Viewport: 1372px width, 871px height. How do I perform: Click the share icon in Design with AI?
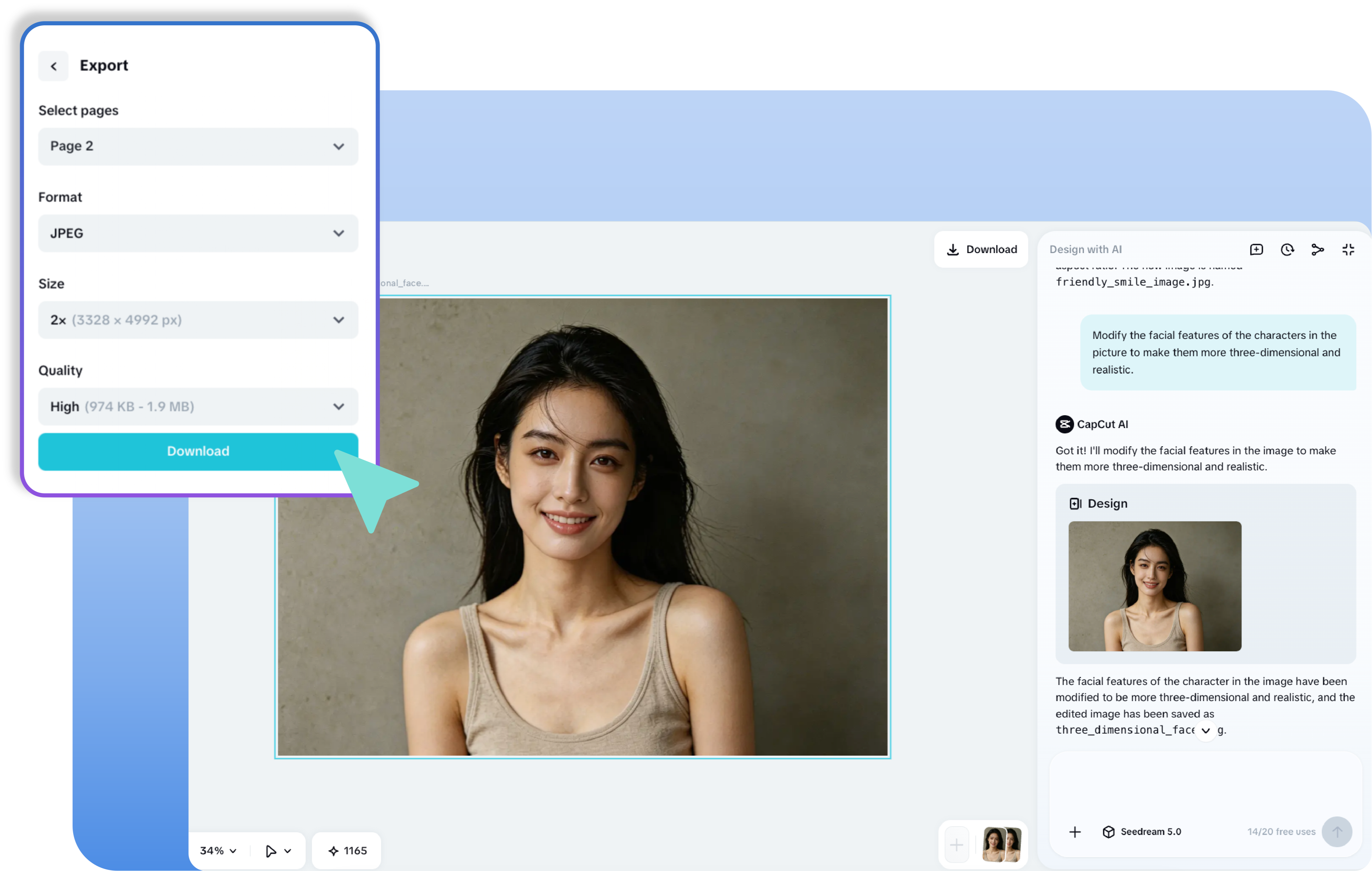1317,249
